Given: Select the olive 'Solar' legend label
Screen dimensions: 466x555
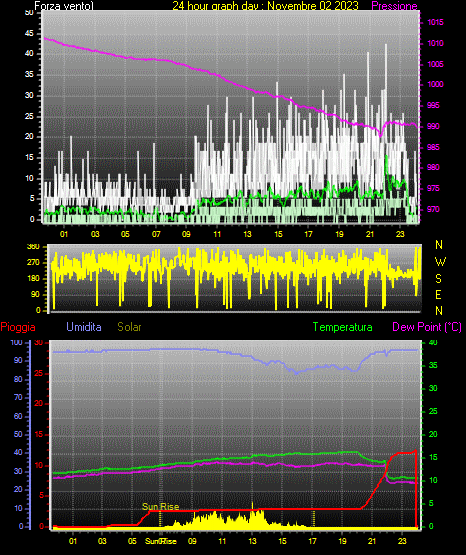Looking at the screenshot, I should [130, 327].
